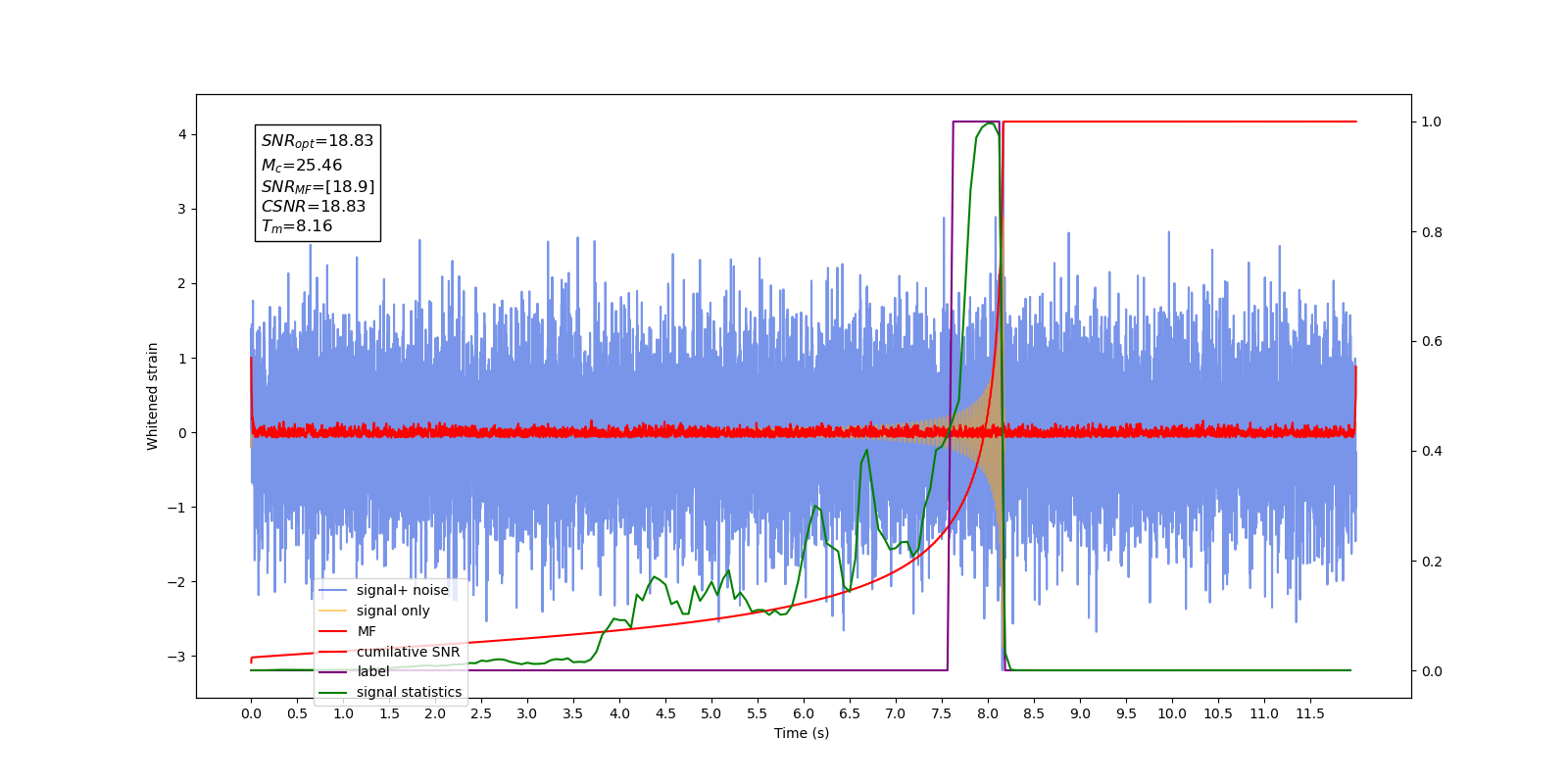
Task: Click the x-axis tick label 11.5
Action: [1310, 713]
